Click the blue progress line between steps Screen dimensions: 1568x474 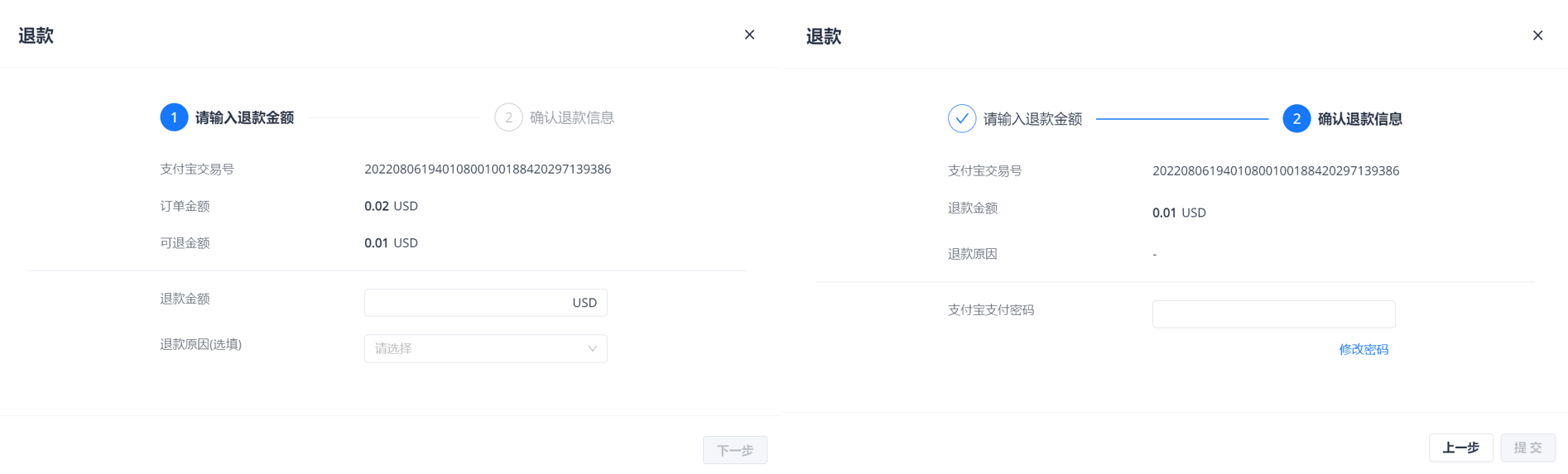[1181, 119]
